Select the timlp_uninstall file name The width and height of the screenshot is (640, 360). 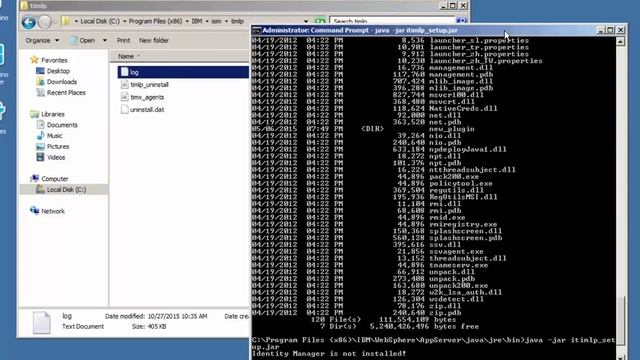tap(149, 84)
